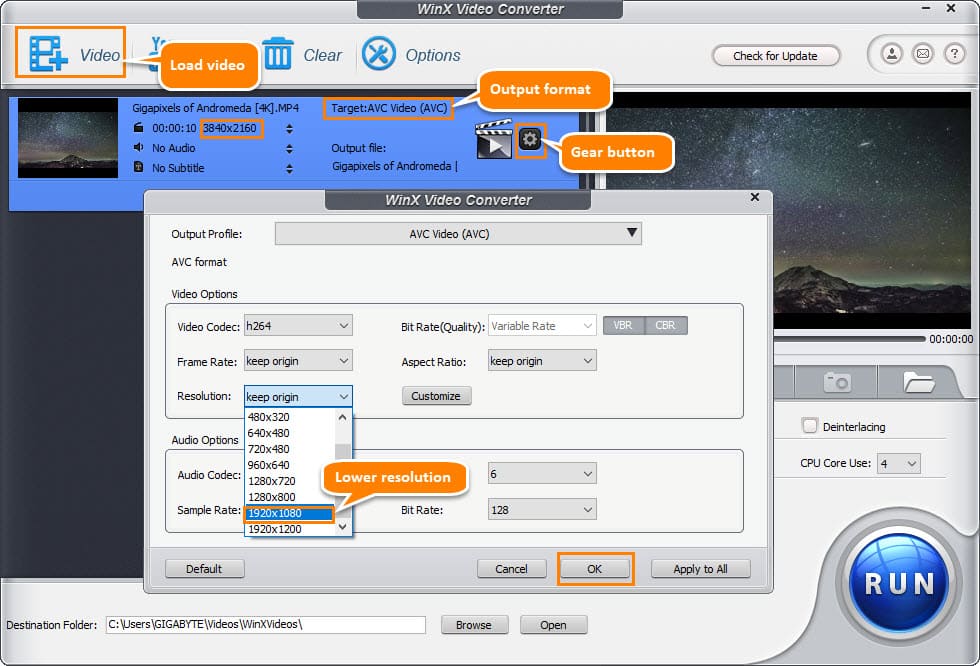Viewport: 980px width, 666px height.
Task: Click the 3840x2160 resolution text
Action: [230, 128]
